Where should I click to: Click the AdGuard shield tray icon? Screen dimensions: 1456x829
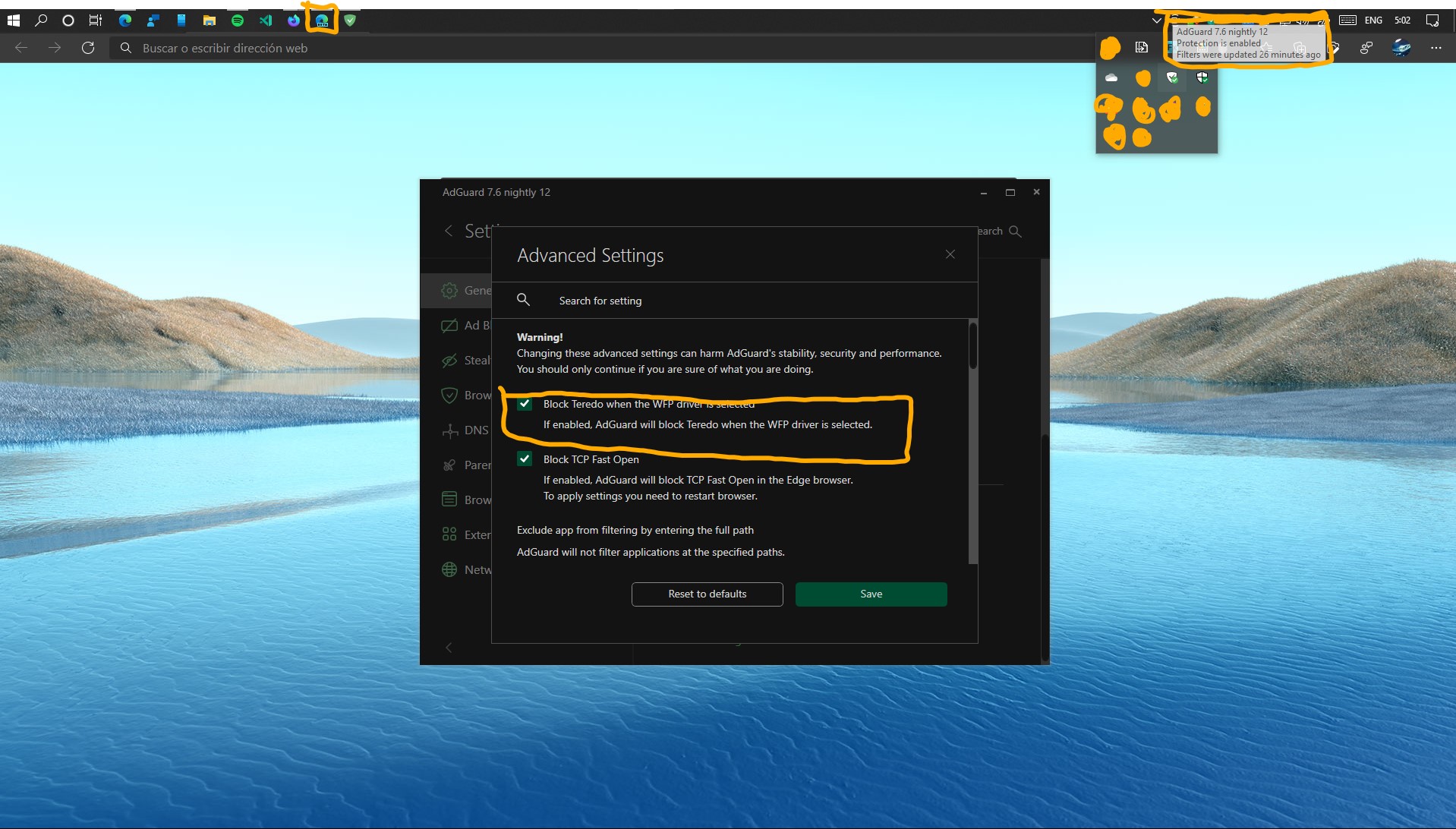[x=1172, y=77]
